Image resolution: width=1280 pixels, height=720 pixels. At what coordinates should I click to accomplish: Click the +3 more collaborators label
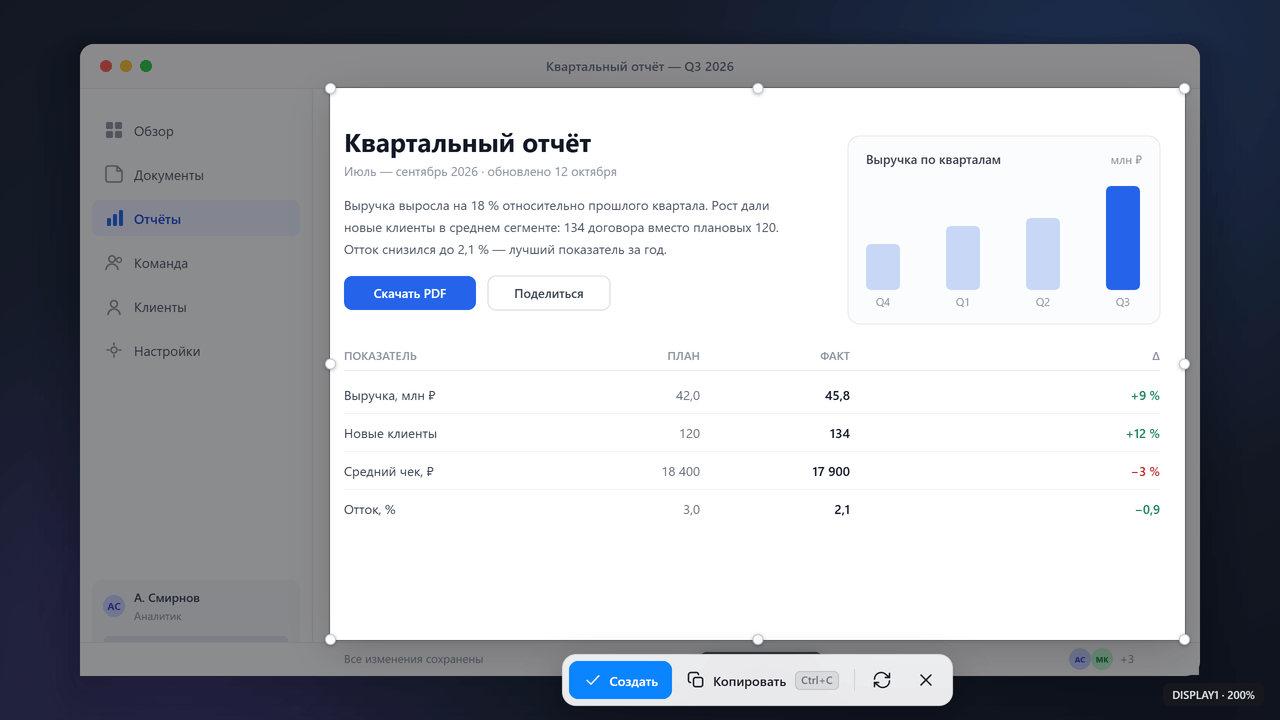(1127, 659)
